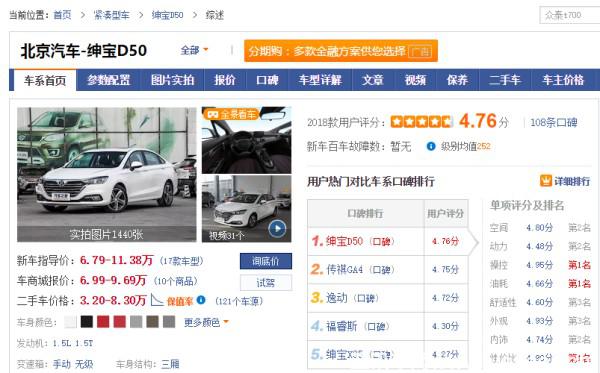Click the 试驾 test drive button
This screenshot has height=373, width=600.
[266, 283]
